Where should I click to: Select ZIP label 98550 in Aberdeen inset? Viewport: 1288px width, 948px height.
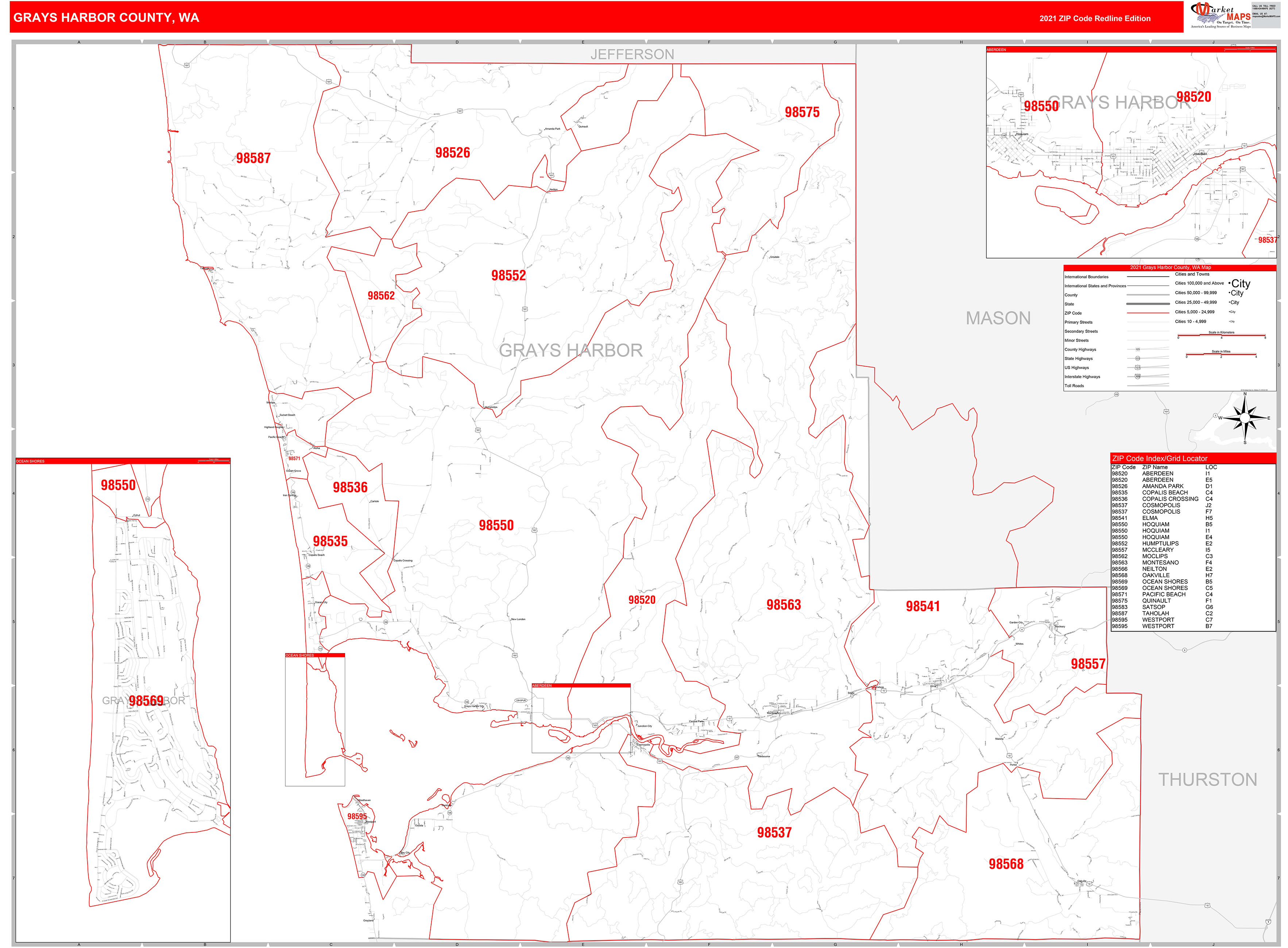click(1041, 106)
